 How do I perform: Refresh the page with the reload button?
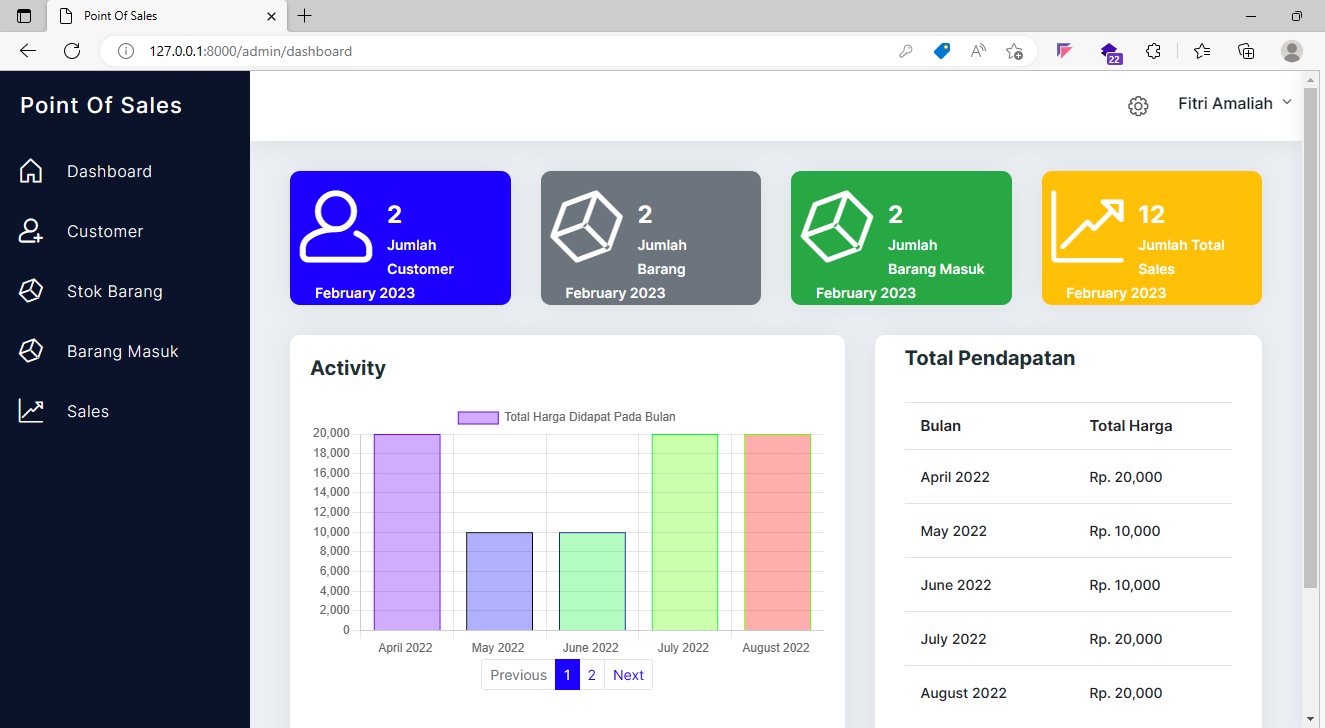tap(72, 51)
